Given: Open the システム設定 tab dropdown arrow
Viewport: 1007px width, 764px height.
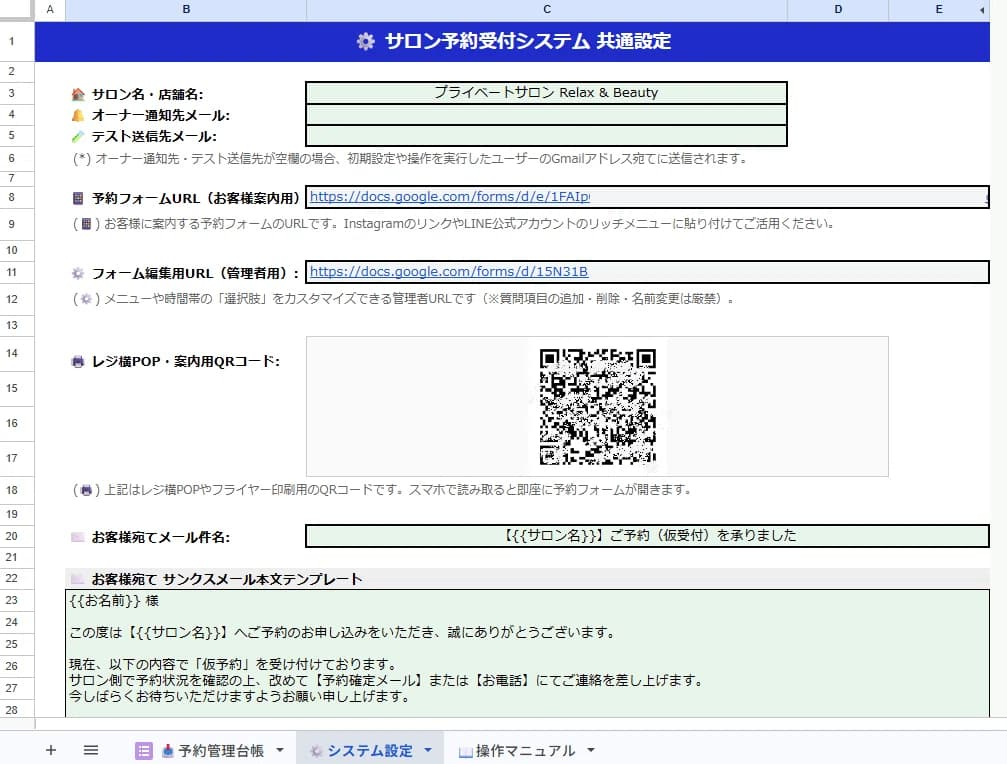Looking at the screenshot, I should pos(428,750).
